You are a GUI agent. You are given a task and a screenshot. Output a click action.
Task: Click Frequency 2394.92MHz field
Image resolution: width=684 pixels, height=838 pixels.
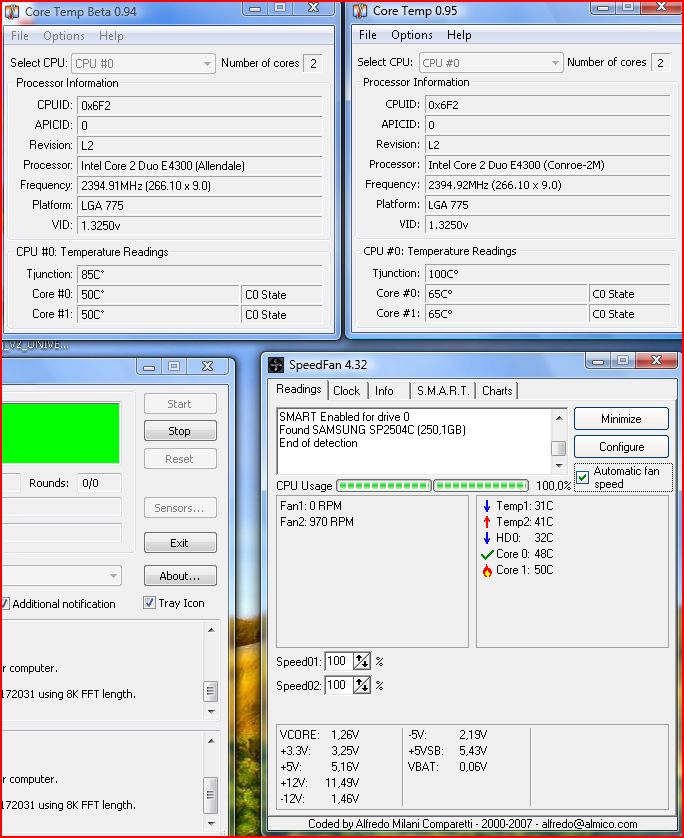click(548, 185)
